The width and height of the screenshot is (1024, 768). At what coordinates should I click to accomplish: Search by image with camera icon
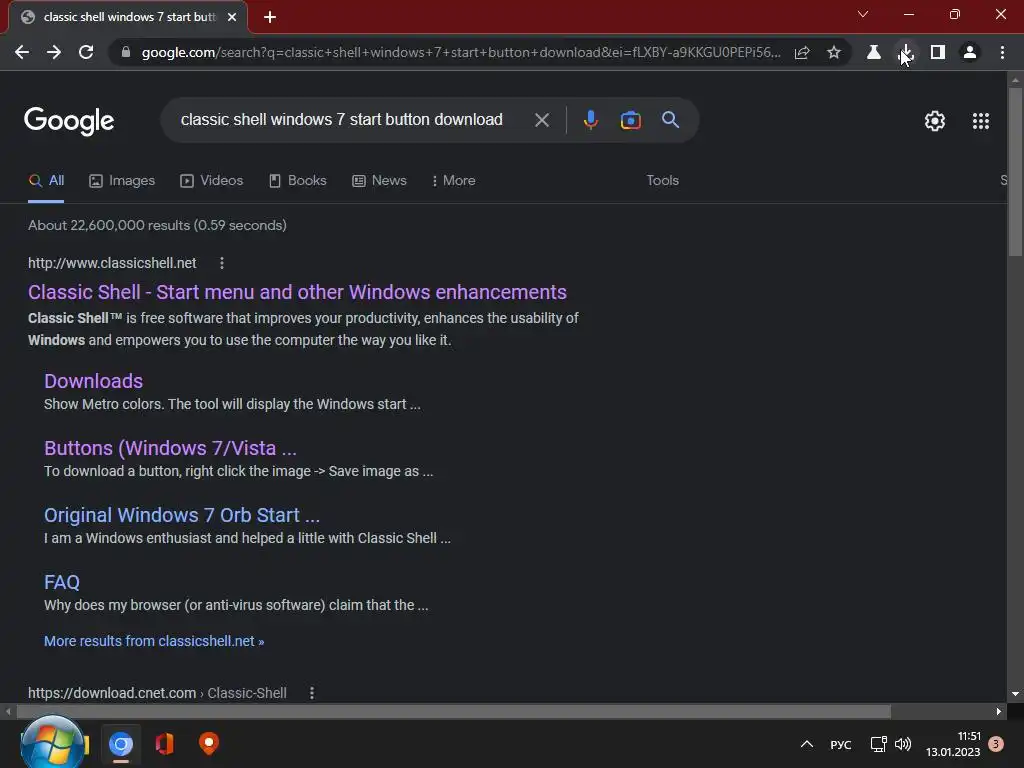click(630, 120)
